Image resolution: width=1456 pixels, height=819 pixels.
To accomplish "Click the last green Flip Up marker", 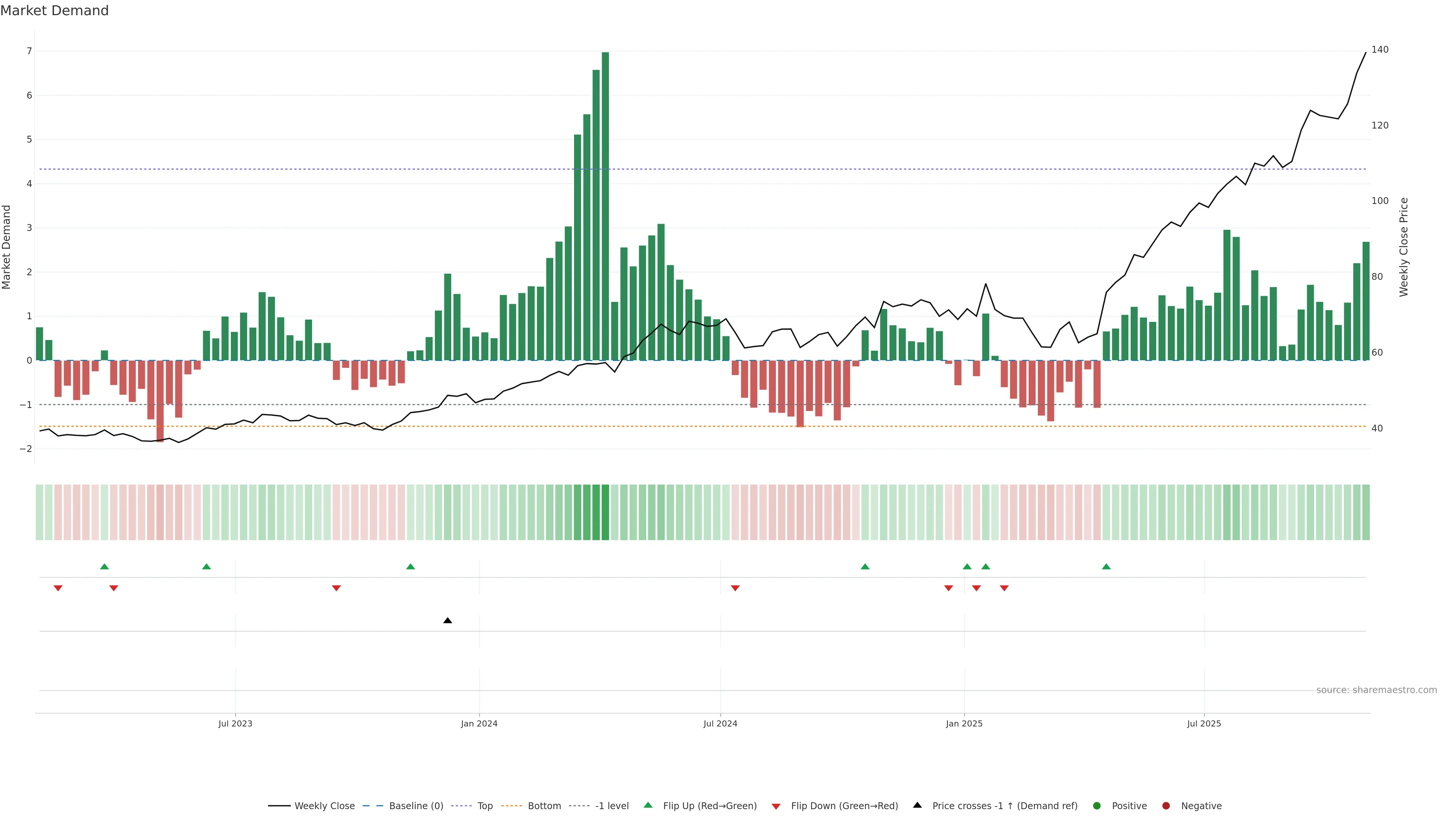I will click(x=1106, y=566).
